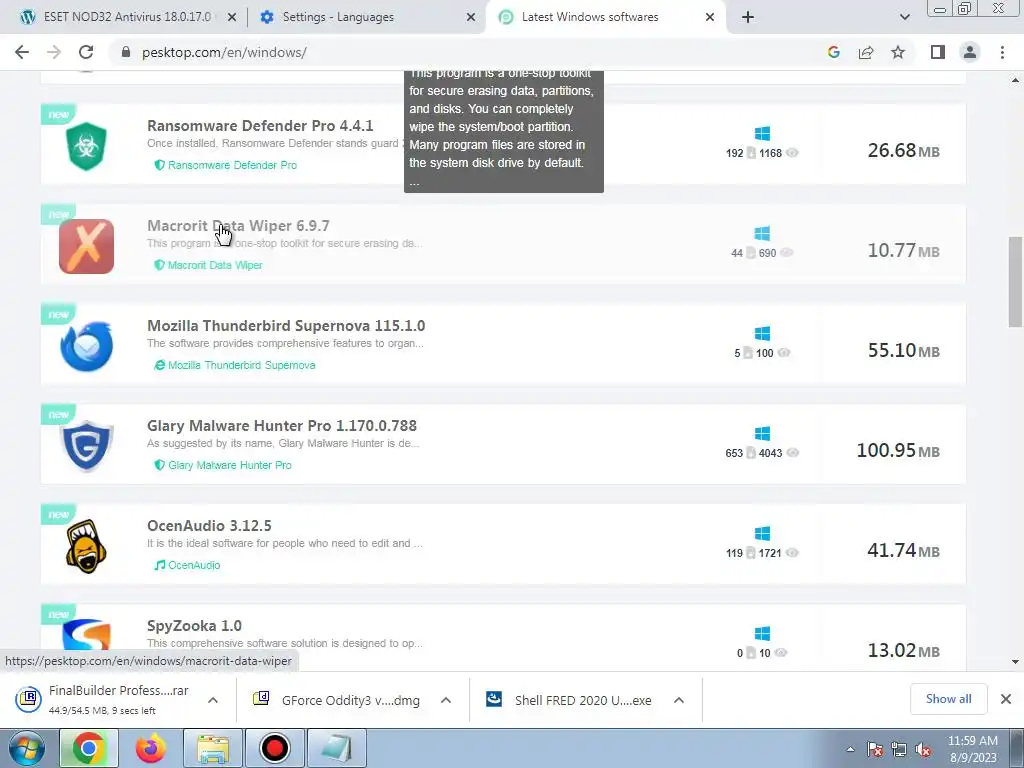Screen dimensions: 1024x768
Task: Open Windows Start menu
Action: (26, 748)
